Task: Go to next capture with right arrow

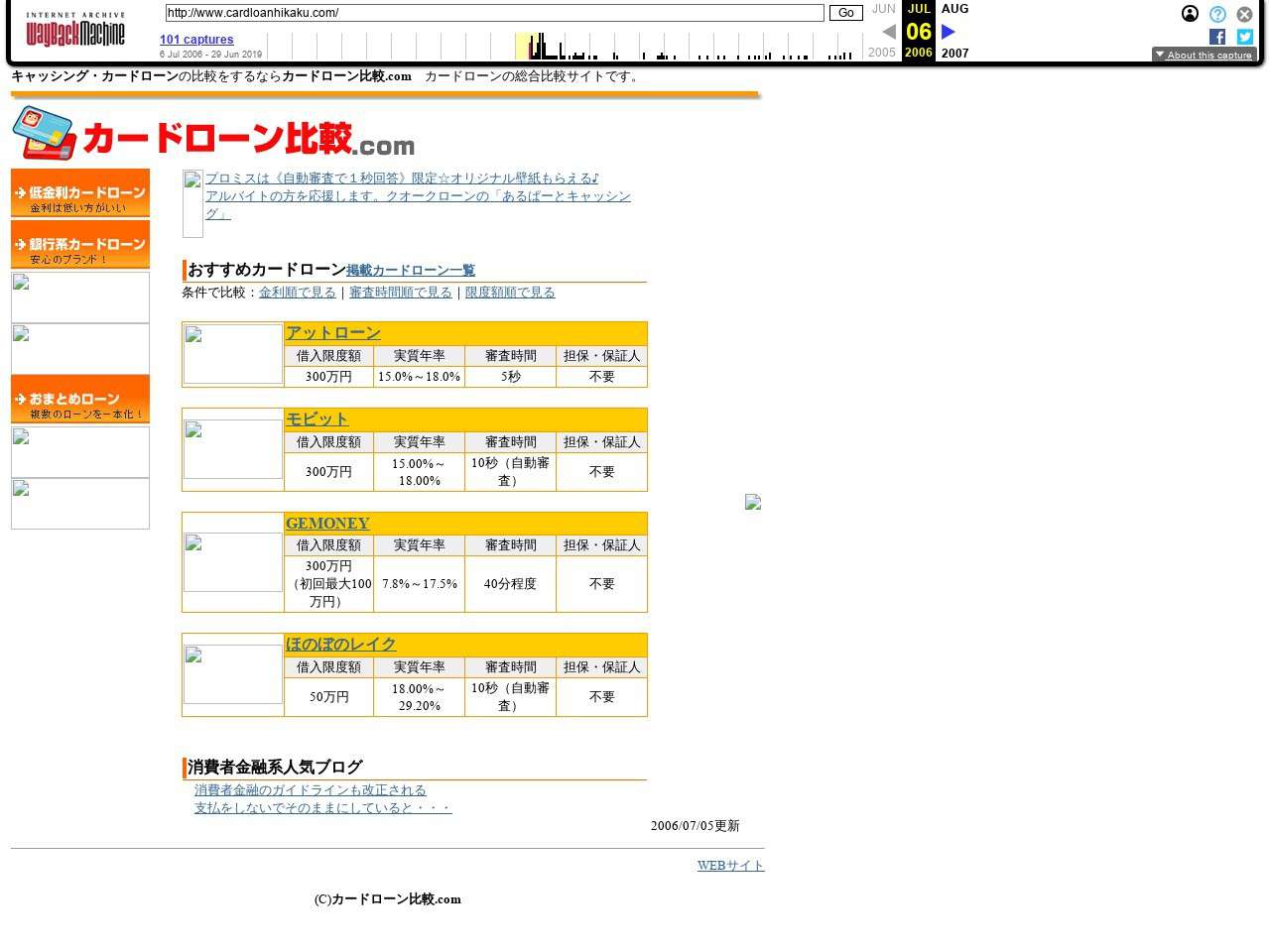Action: pos(949,32)
